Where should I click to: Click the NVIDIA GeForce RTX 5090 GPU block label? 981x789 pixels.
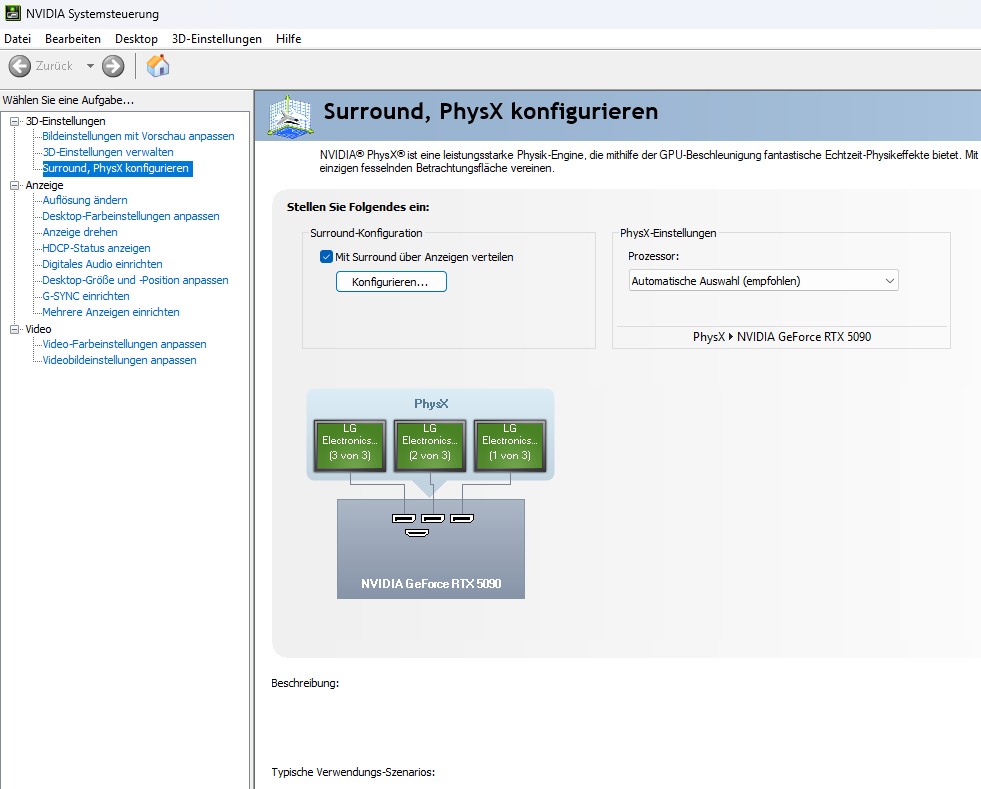click(431, 584)
